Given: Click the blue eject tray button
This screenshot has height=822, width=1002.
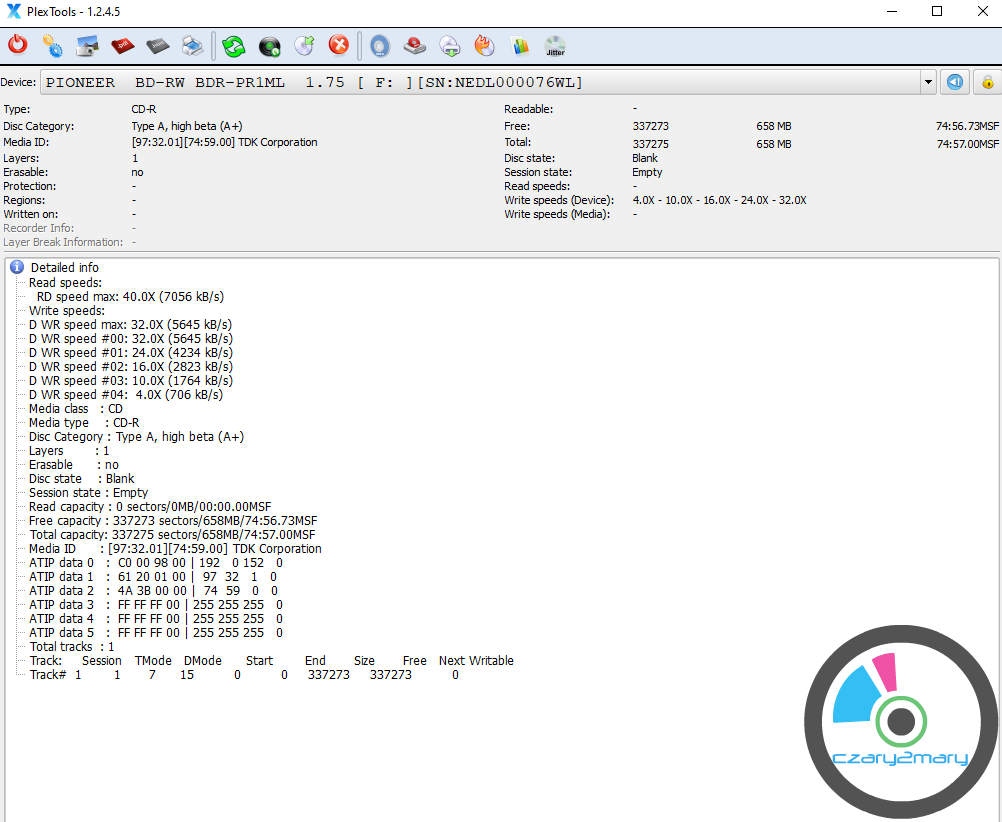Looking at the screenshot, I should [956, 82].
